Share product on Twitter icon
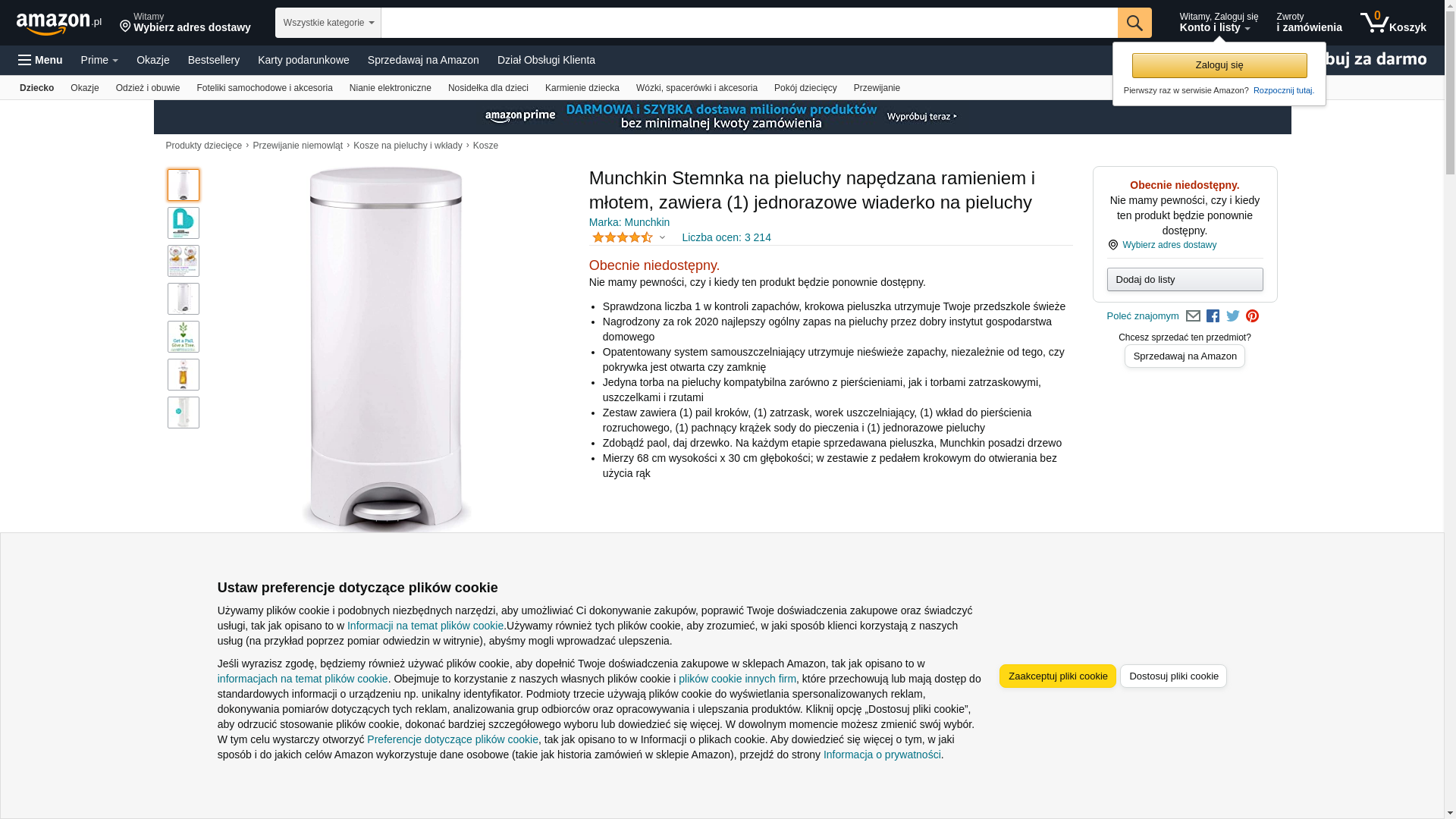Screen dimensions: 1456x819 click(1233, 316)
